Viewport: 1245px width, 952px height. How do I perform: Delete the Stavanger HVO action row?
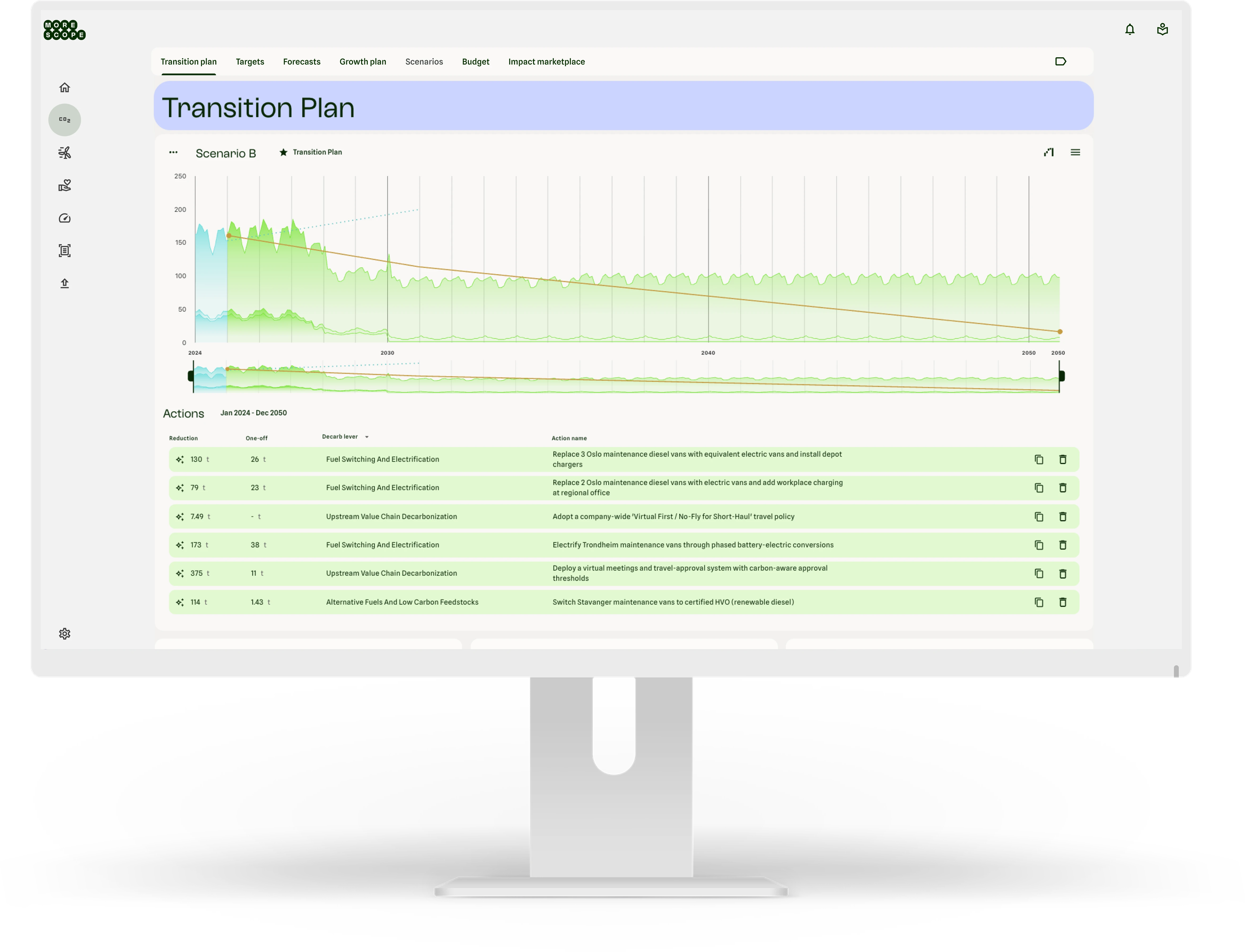coord(1063,602)
